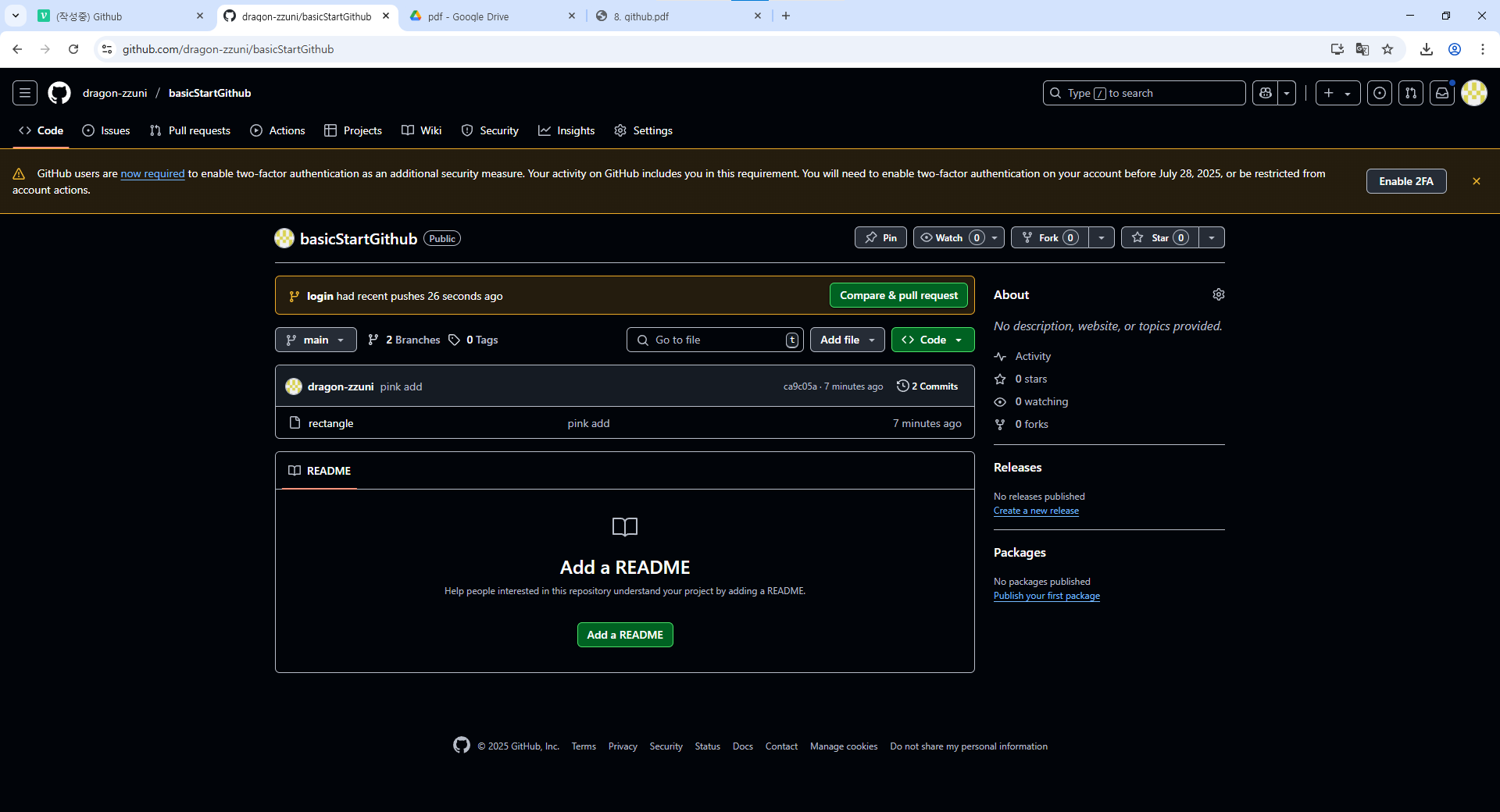Switch to the 8. github.pdf browser tab
This screenshot has height=812, width=1500.
point(678,16)
